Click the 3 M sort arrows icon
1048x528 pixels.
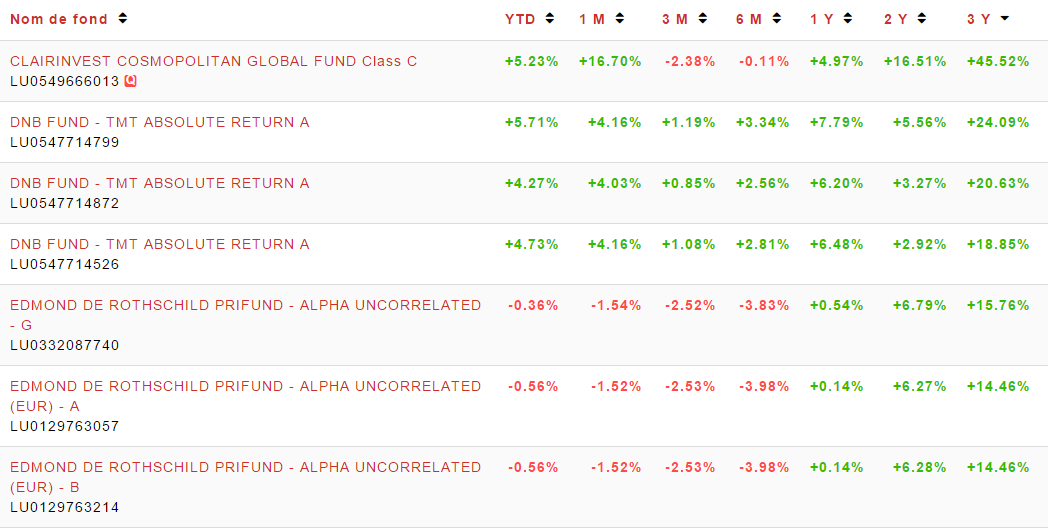pos(702,19)
